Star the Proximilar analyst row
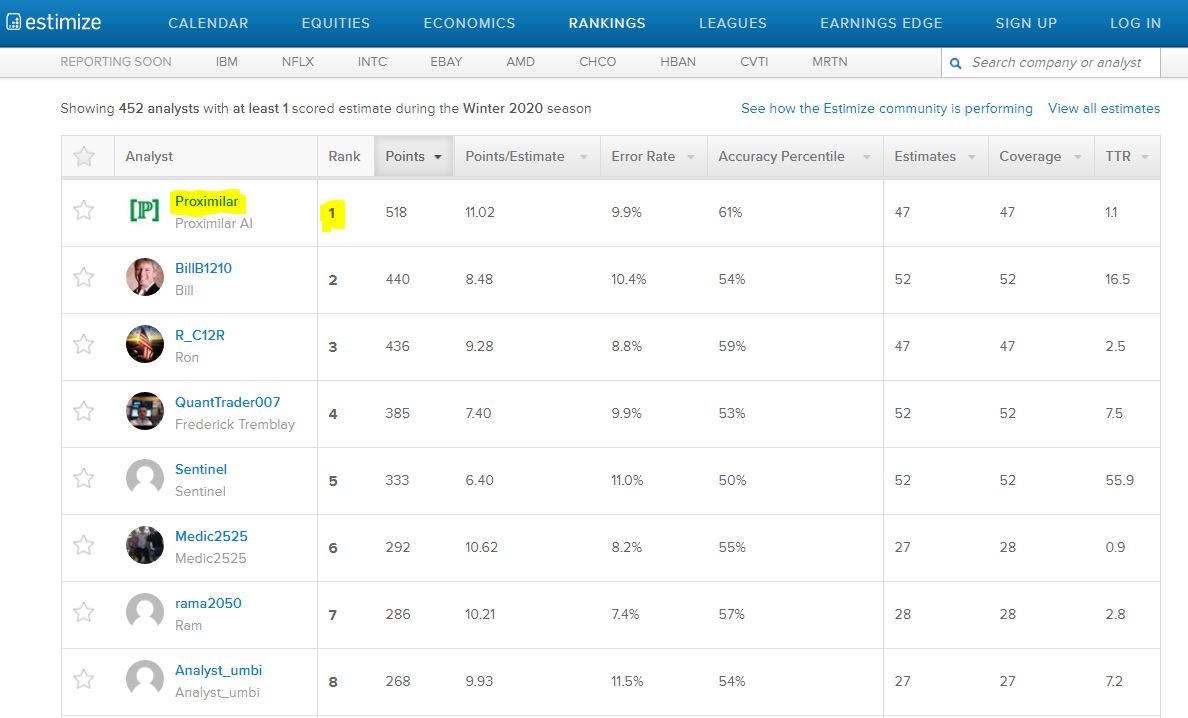This screenshot has height=718, width=1188. (83, 210)
